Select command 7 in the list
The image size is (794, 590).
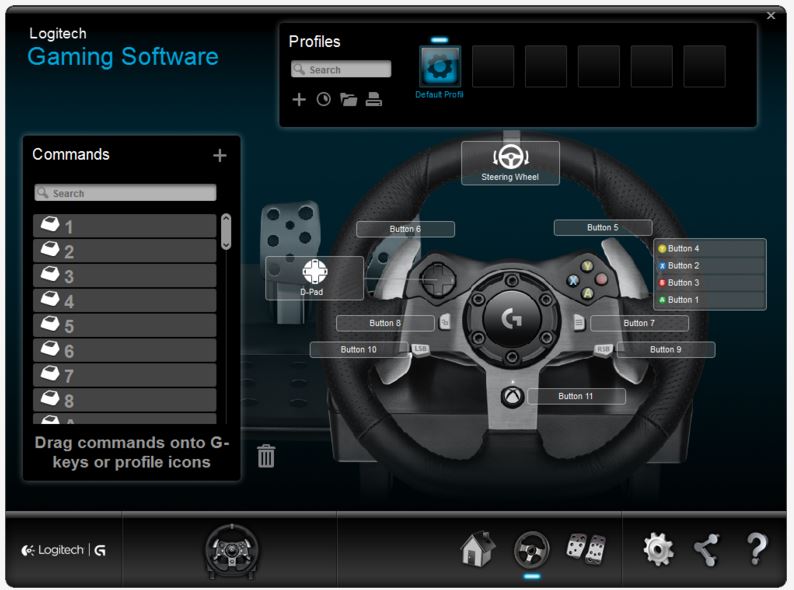point(125,375)
